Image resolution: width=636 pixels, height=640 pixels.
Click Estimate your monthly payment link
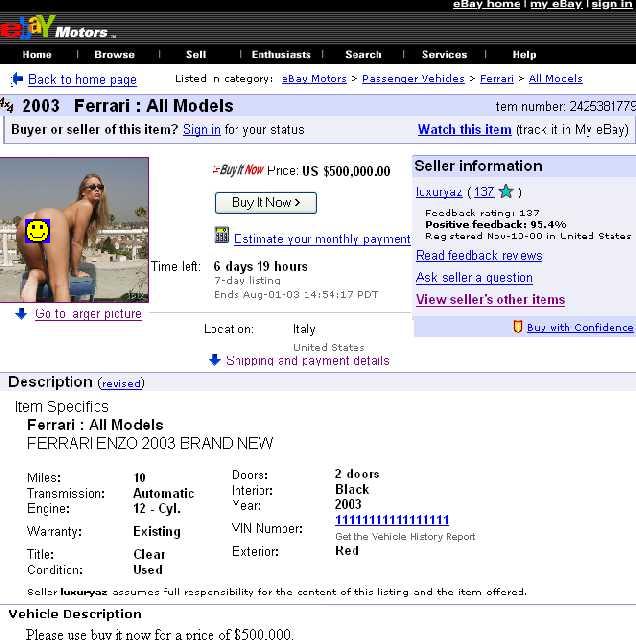click(x=322, y=239)
